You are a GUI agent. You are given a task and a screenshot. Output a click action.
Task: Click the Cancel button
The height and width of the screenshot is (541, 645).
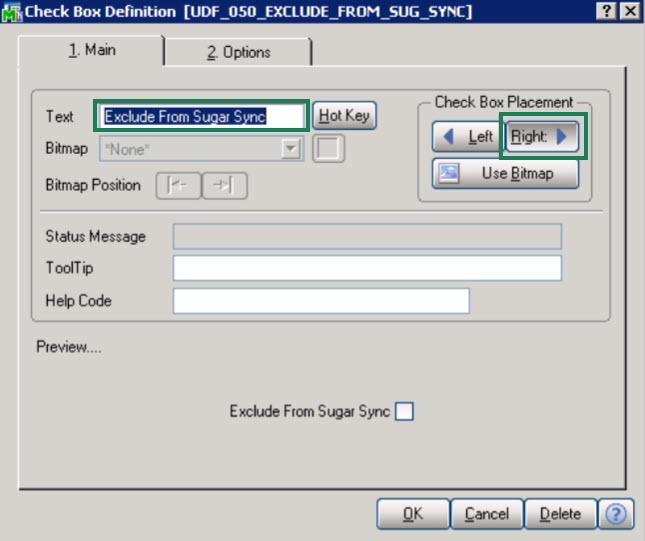pyautogui.click(x=486, y=514)
